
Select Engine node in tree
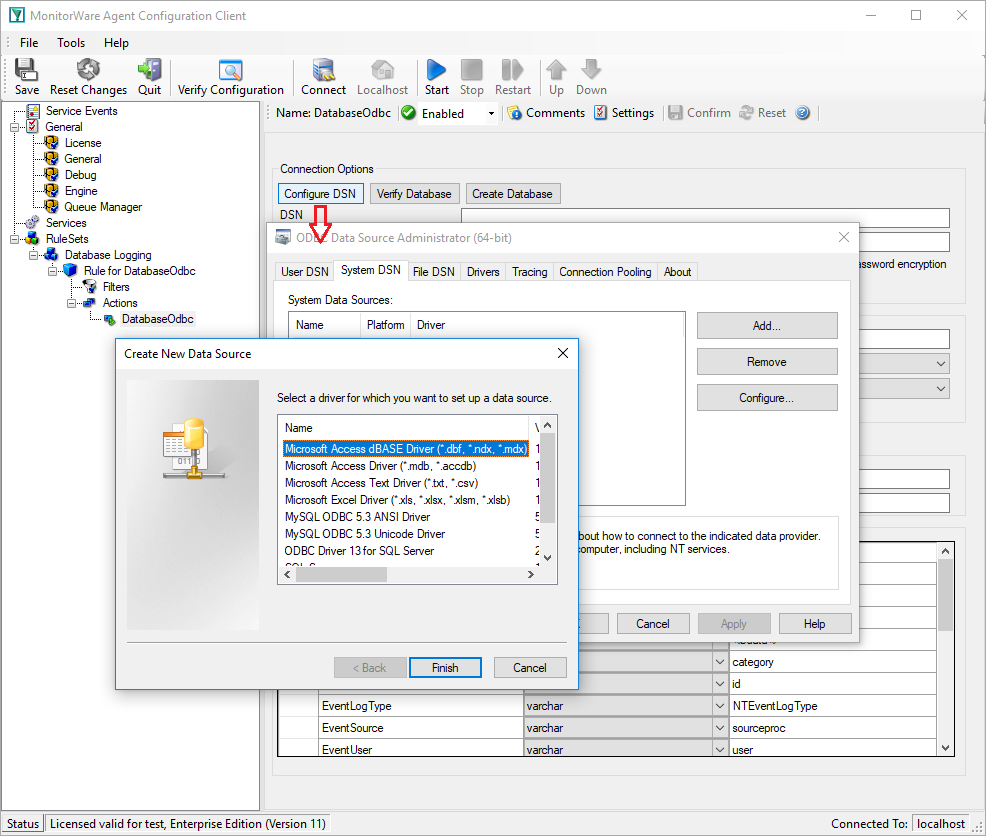81,191
